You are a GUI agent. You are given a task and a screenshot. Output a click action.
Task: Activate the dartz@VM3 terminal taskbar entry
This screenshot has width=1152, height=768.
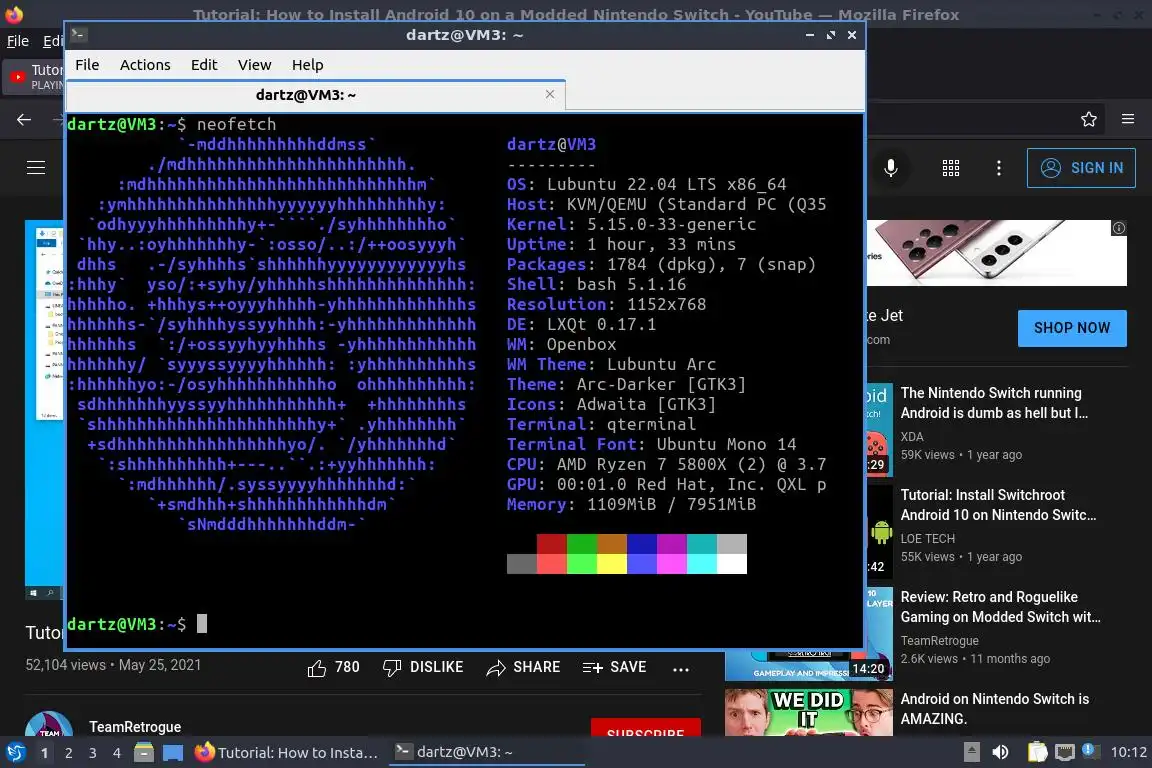486,752
